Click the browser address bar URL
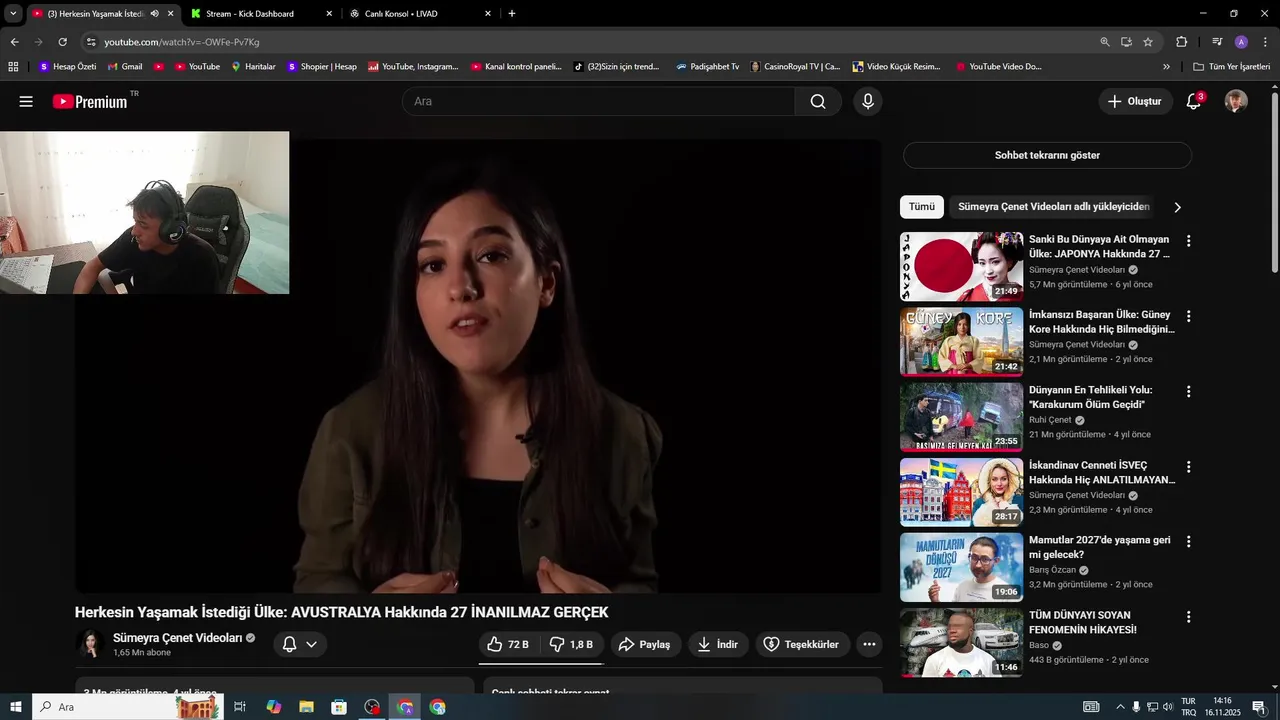The height and width of the screenshot is (720, 1280). tap(182, 42)
